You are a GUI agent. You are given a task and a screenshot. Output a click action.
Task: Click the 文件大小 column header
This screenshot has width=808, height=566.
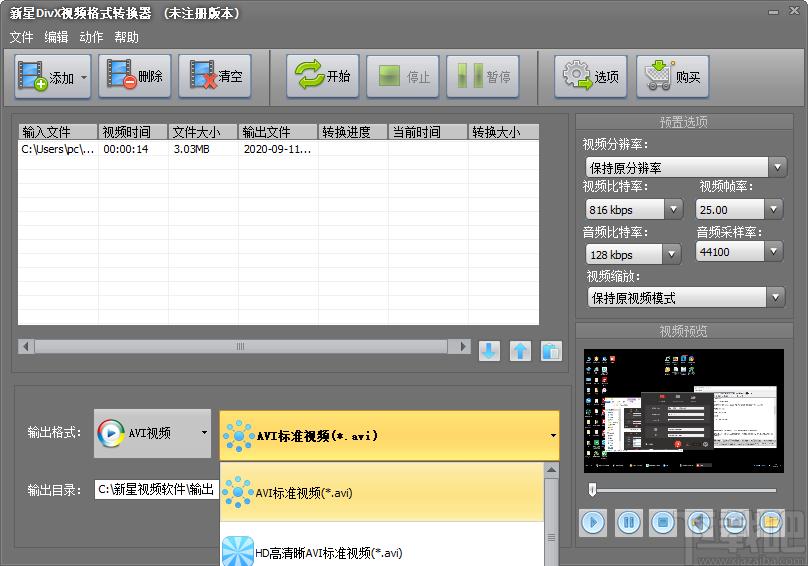coord(203,132)
